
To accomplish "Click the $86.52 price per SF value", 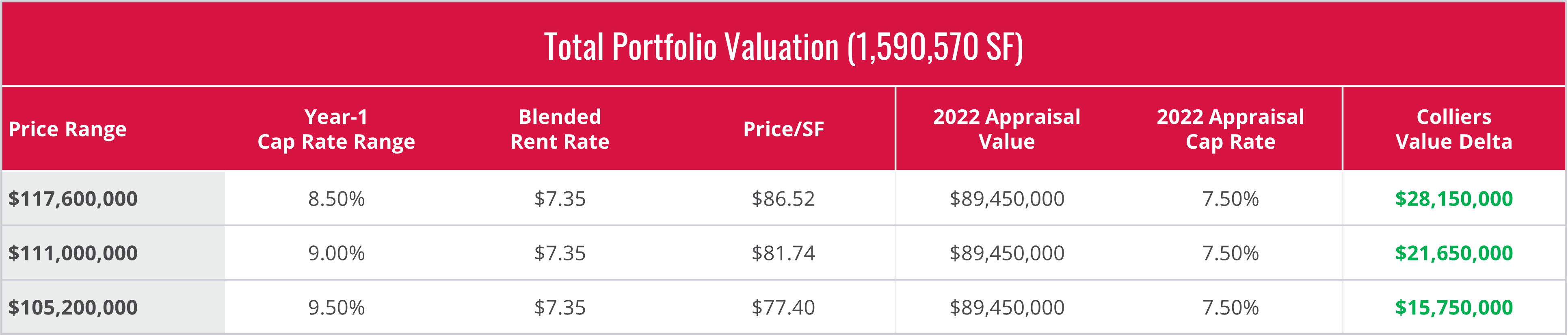I will click(783, 198).
